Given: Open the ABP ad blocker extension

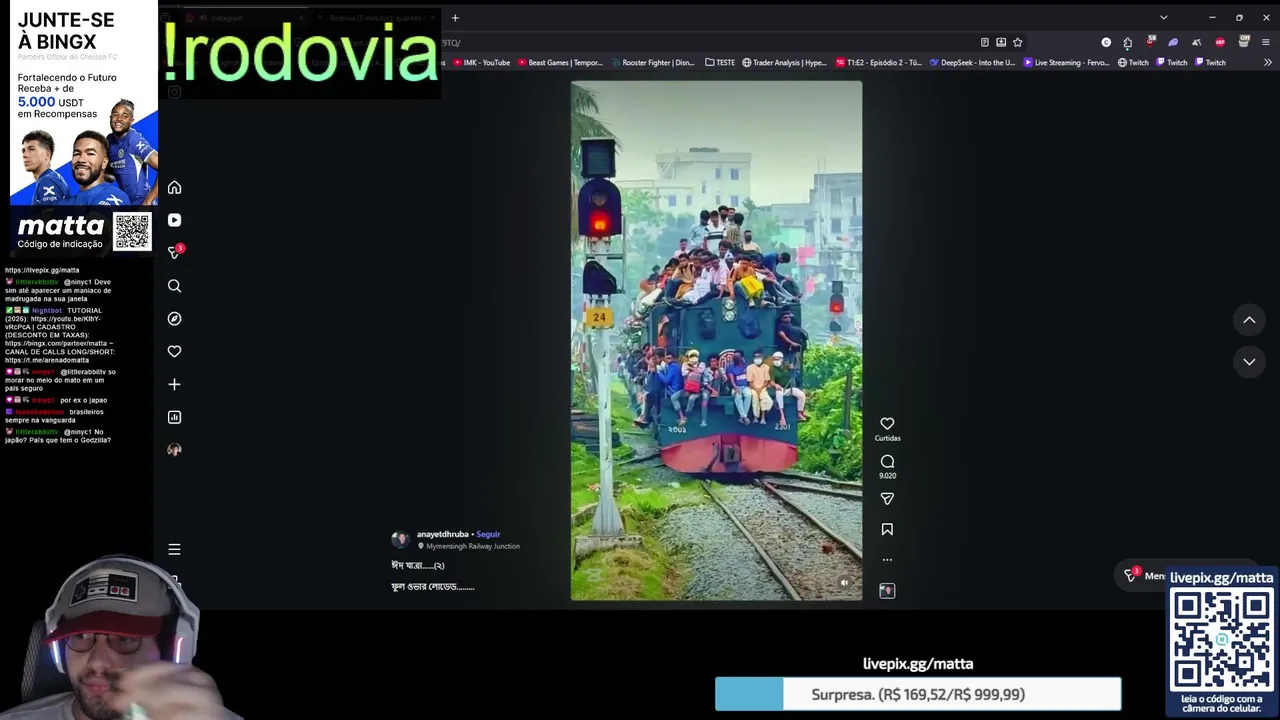Looking at the screenshot, I should pos(1220,42).
